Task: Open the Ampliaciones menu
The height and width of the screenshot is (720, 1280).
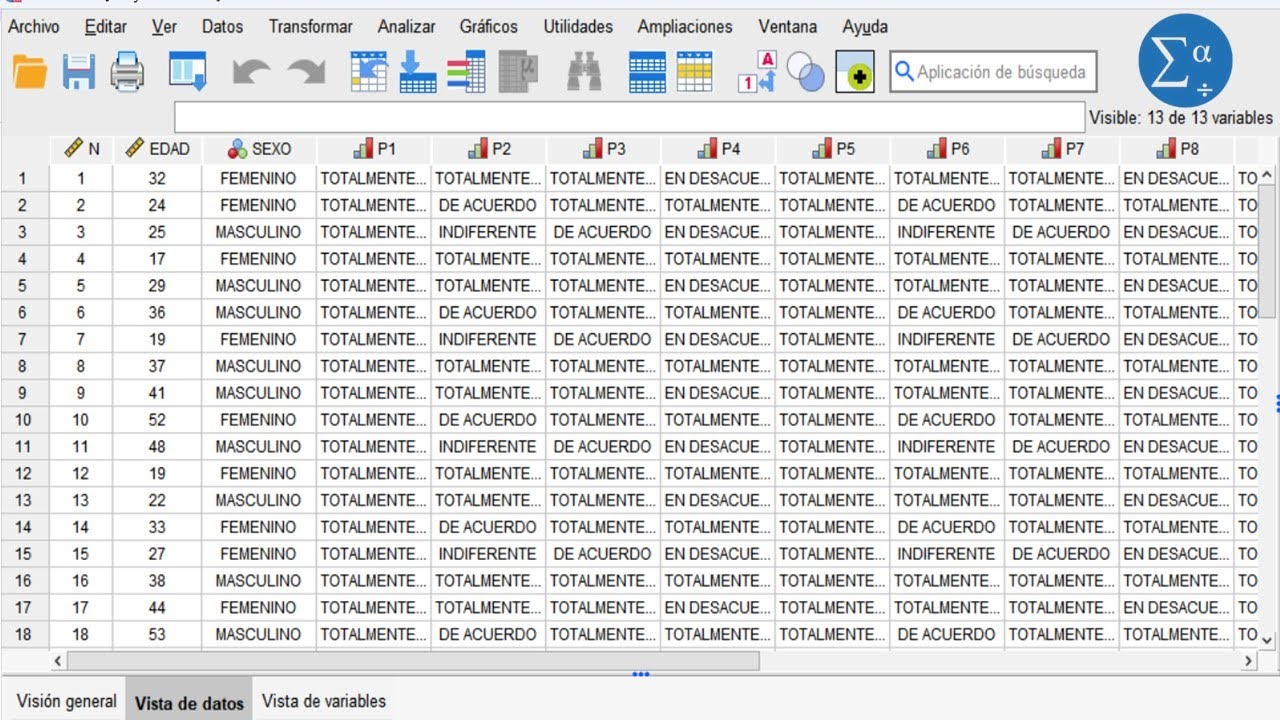Action: [685, 27]
